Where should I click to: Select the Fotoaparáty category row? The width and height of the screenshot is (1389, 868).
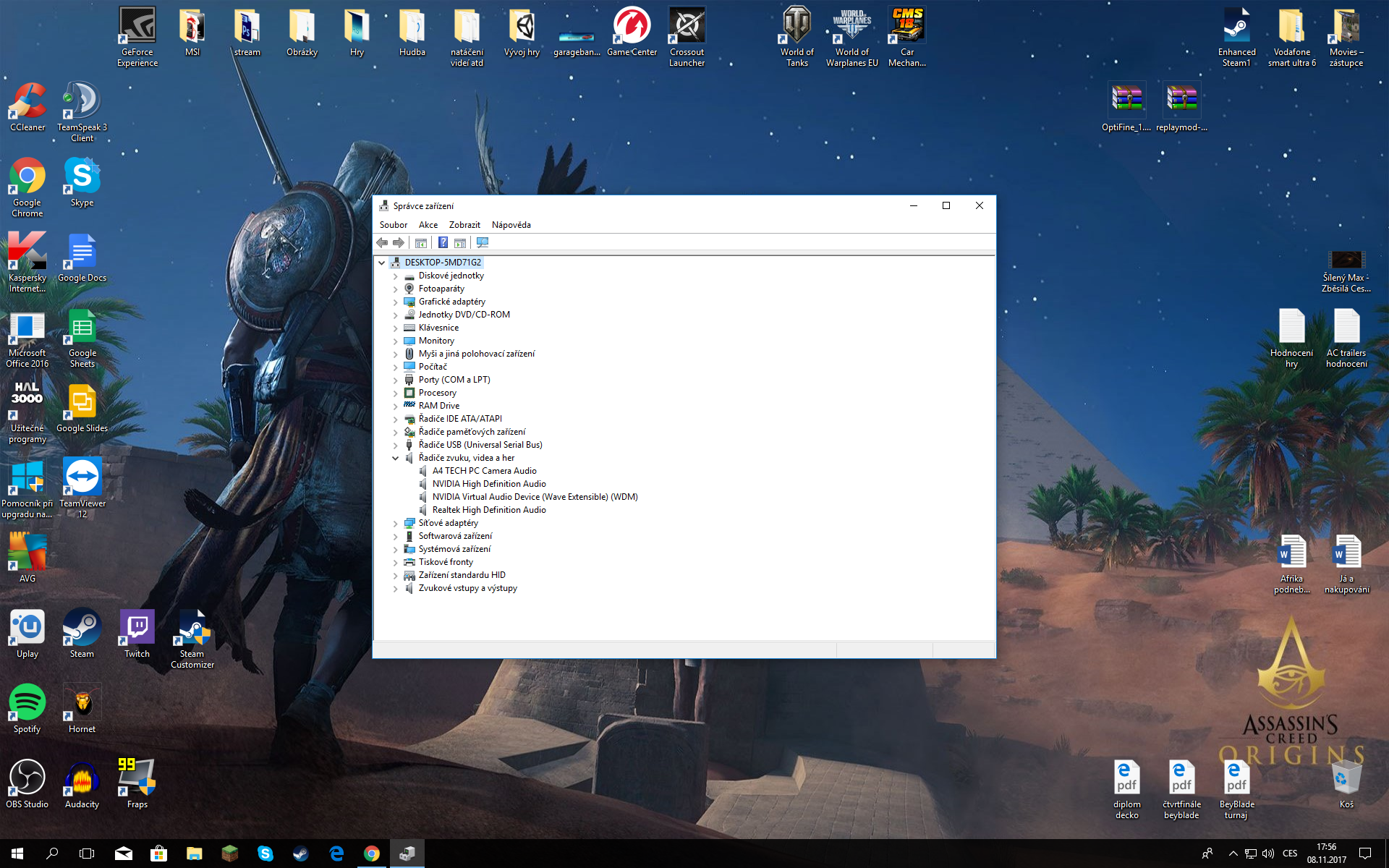coord(441,289)
